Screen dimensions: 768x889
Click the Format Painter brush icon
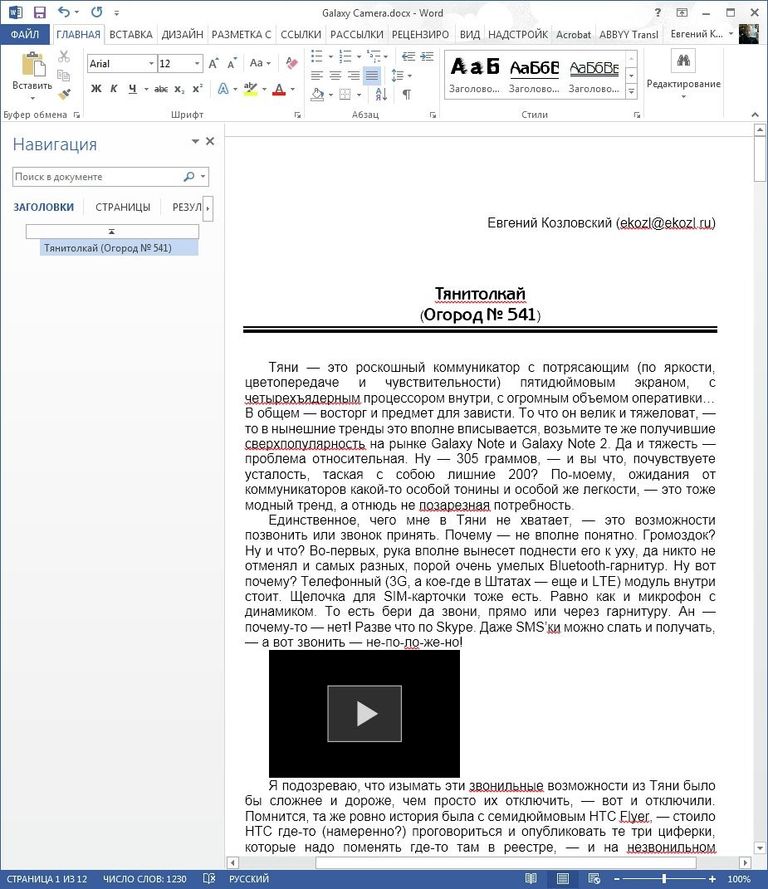(63, 94)
